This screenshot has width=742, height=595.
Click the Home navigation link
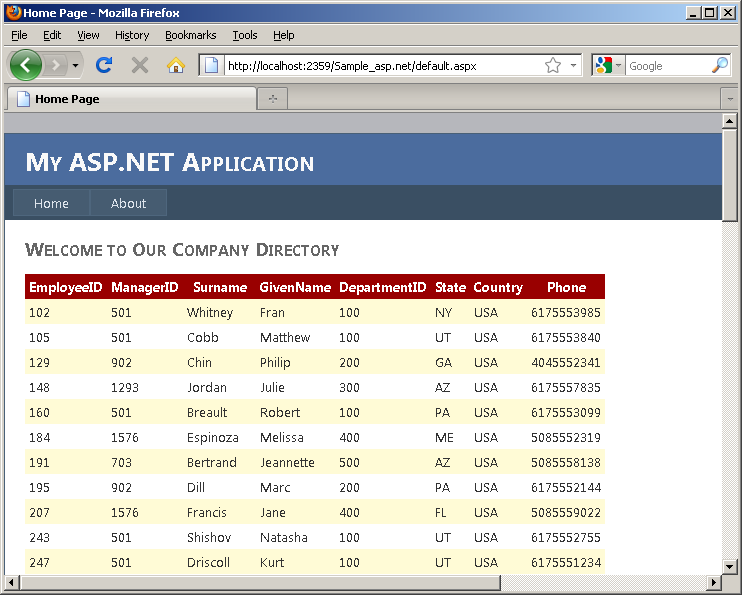[x=51, y=203]
